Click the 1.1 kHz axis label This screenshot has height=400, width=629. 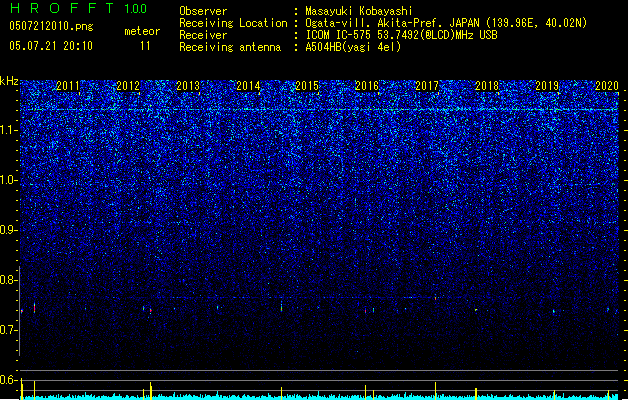[9, 130]
